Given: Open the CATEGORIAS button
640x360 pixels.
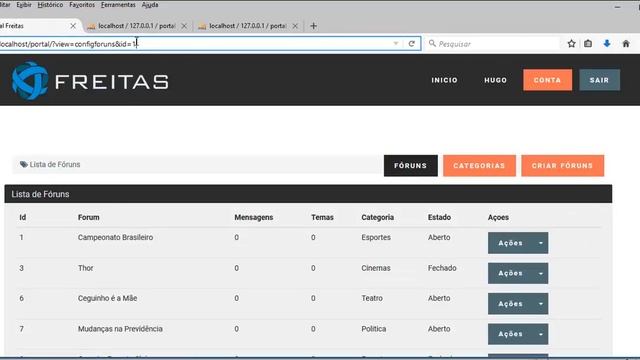Looking at the screenshot, I should pos(479,166).
